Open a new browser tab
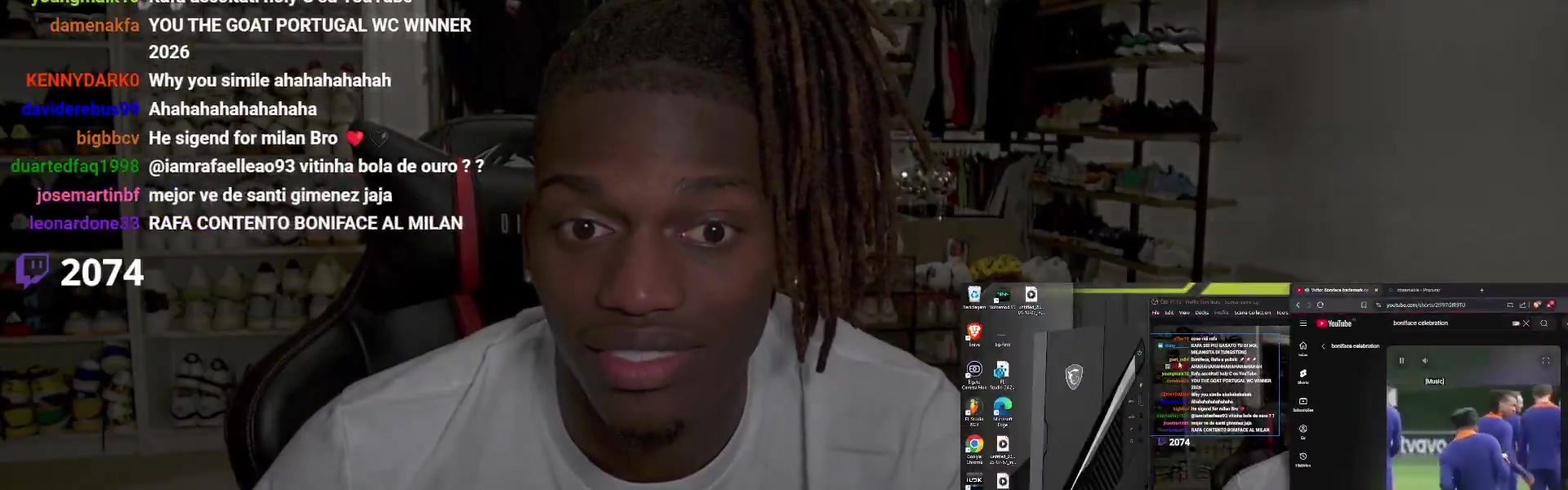The image size is (1568, 490). [1482, 290]
